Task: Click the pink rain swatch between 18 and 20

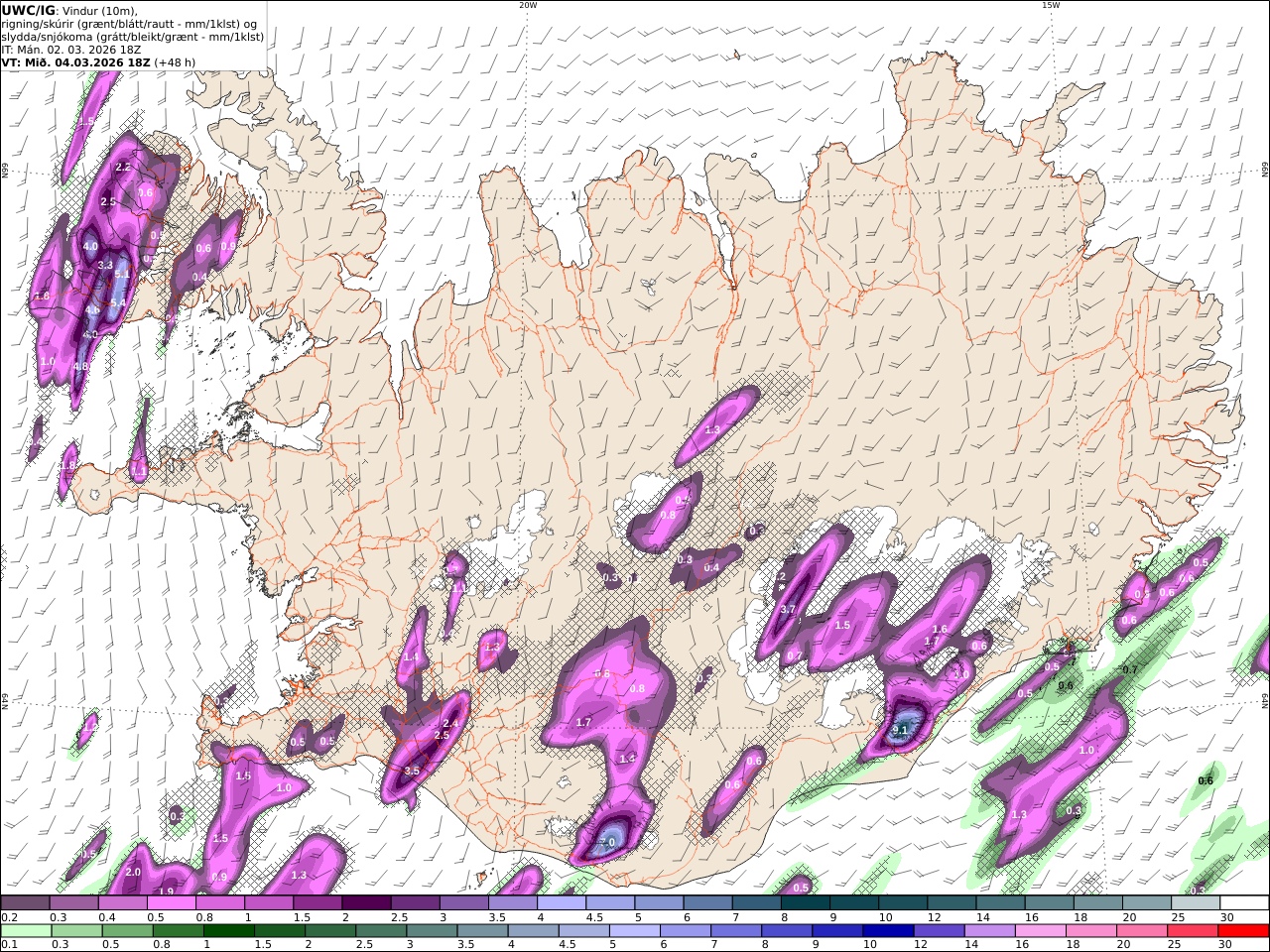Action: tap(1091, 930)
